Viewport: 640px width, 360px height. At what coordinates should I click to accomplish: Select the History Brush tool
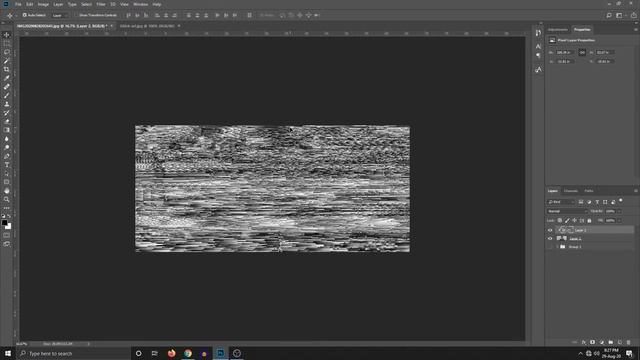7,113
